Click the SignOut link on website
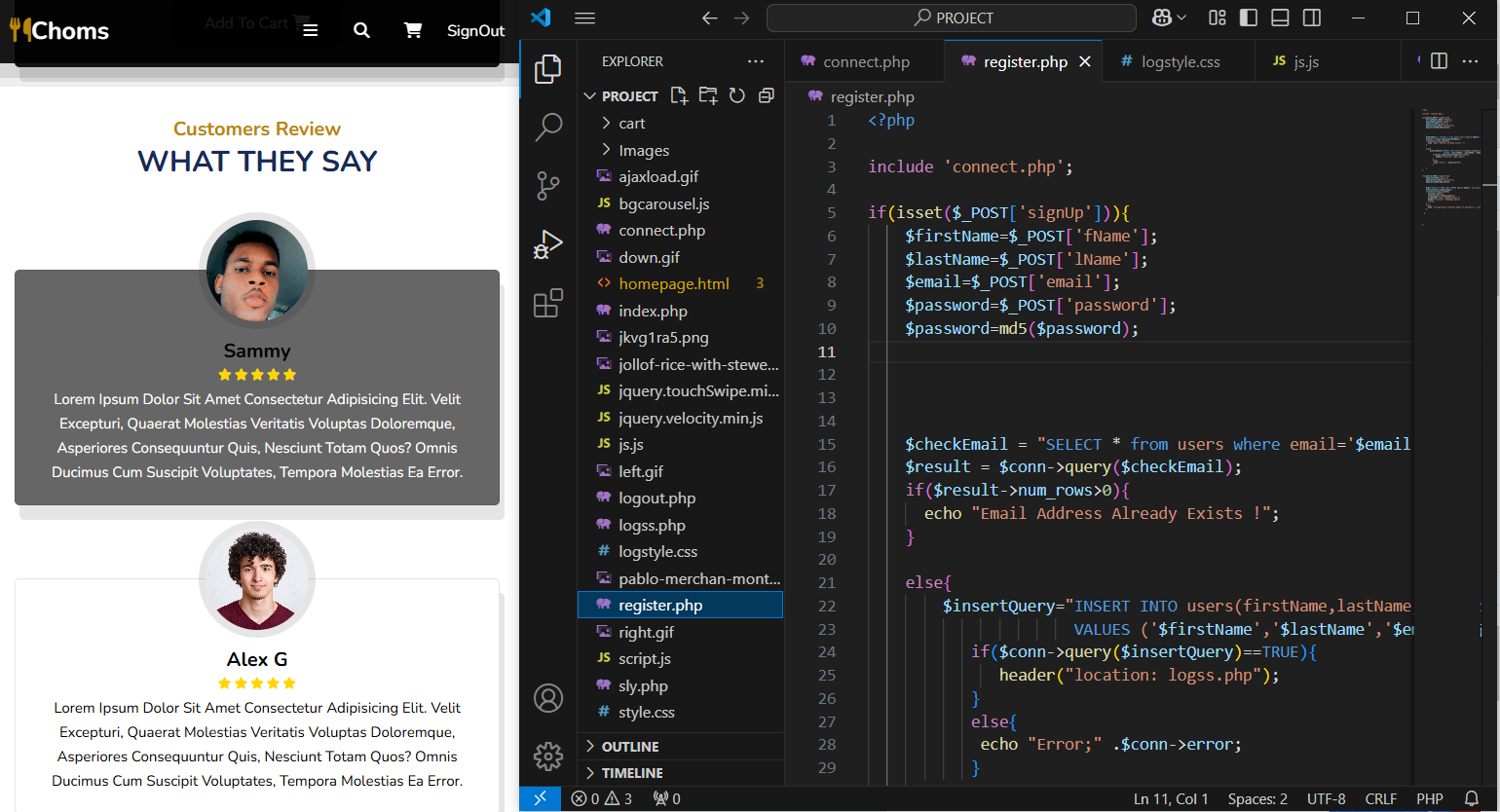The width and height of the screenshot is (1500, 812). 475,31
